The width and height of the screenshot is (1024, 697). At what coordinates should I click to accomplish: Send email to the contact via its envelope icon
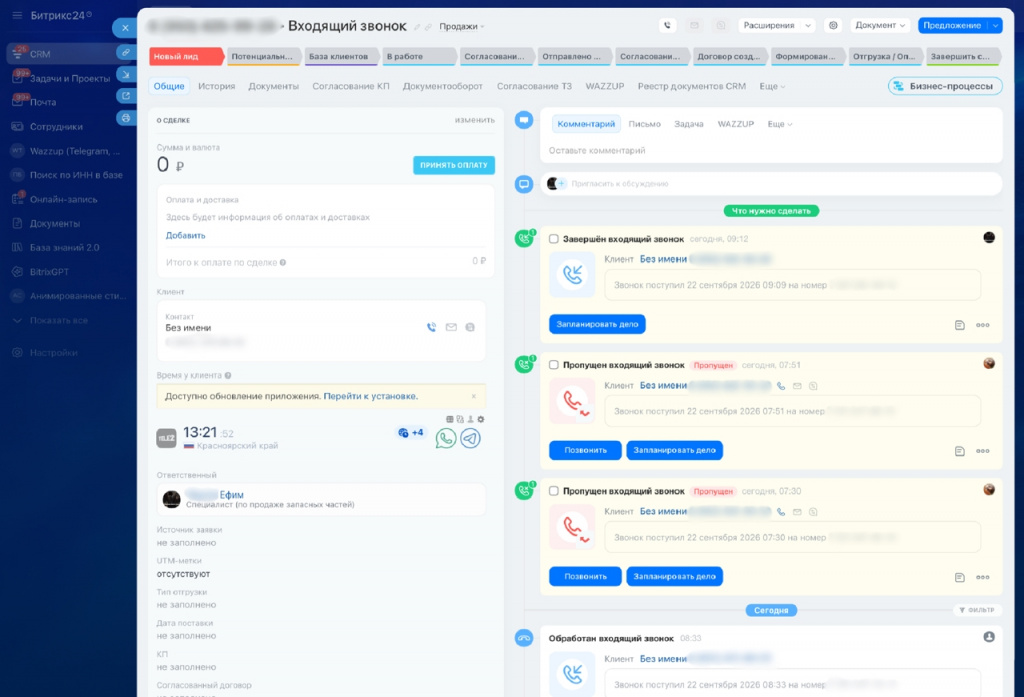coord(451,327)
